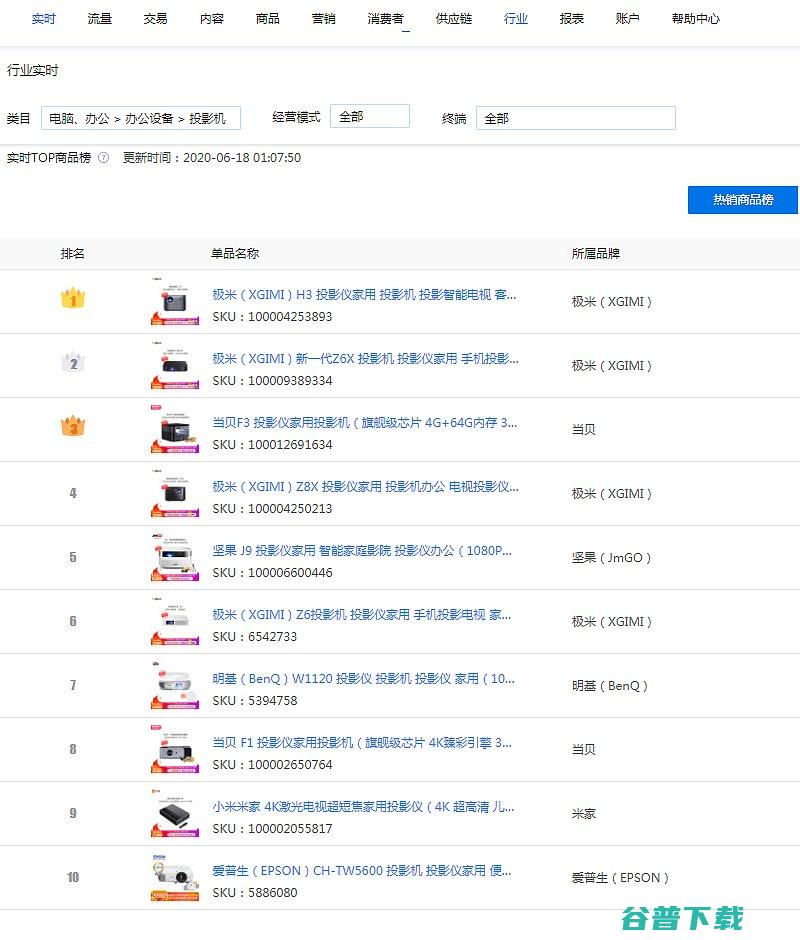Click the 极米 H3 product thumbnail

pos(175,302)
